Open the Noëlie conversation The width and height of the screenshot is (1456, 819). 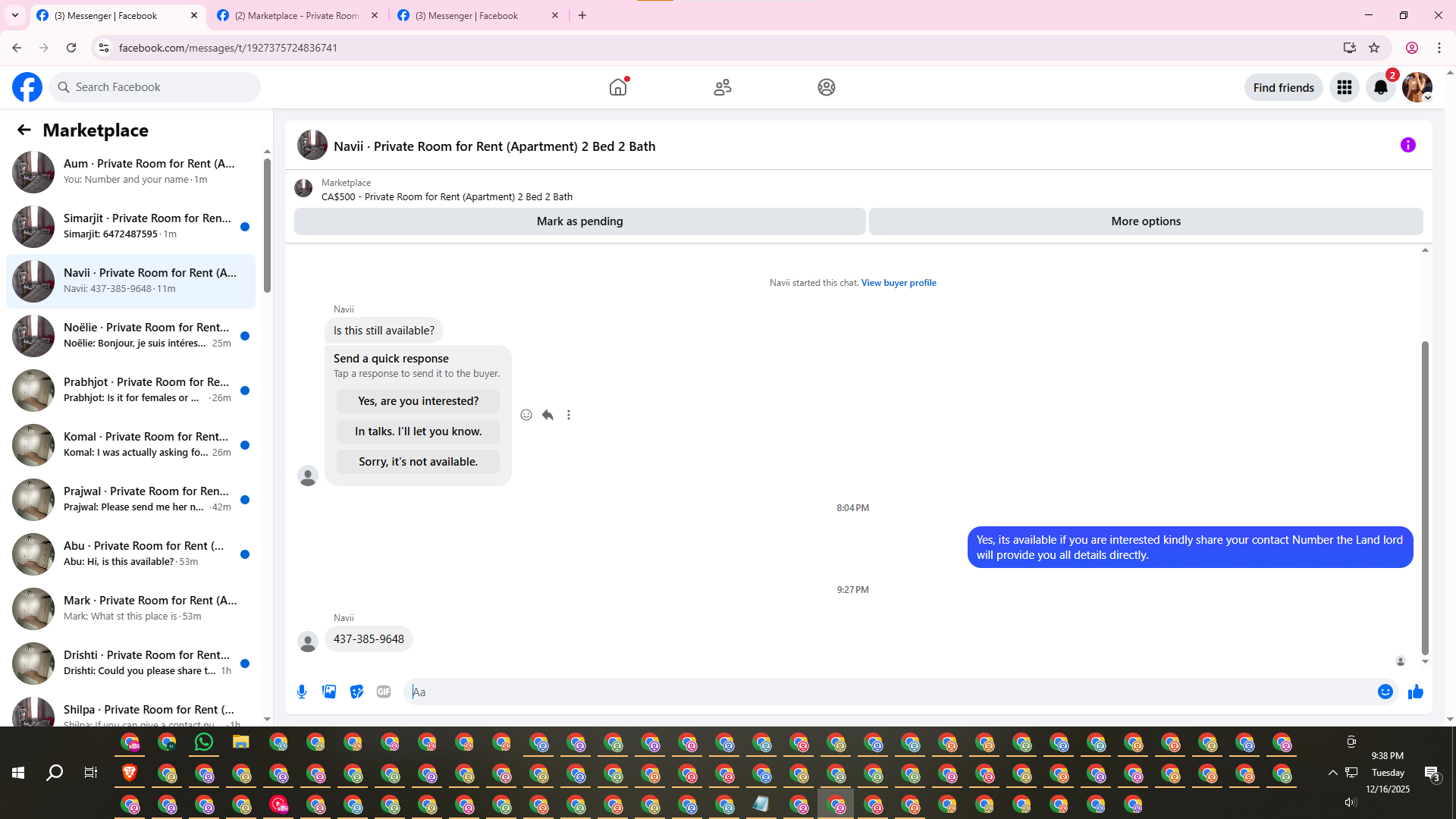pyautogui.click(x=130, y=335)
